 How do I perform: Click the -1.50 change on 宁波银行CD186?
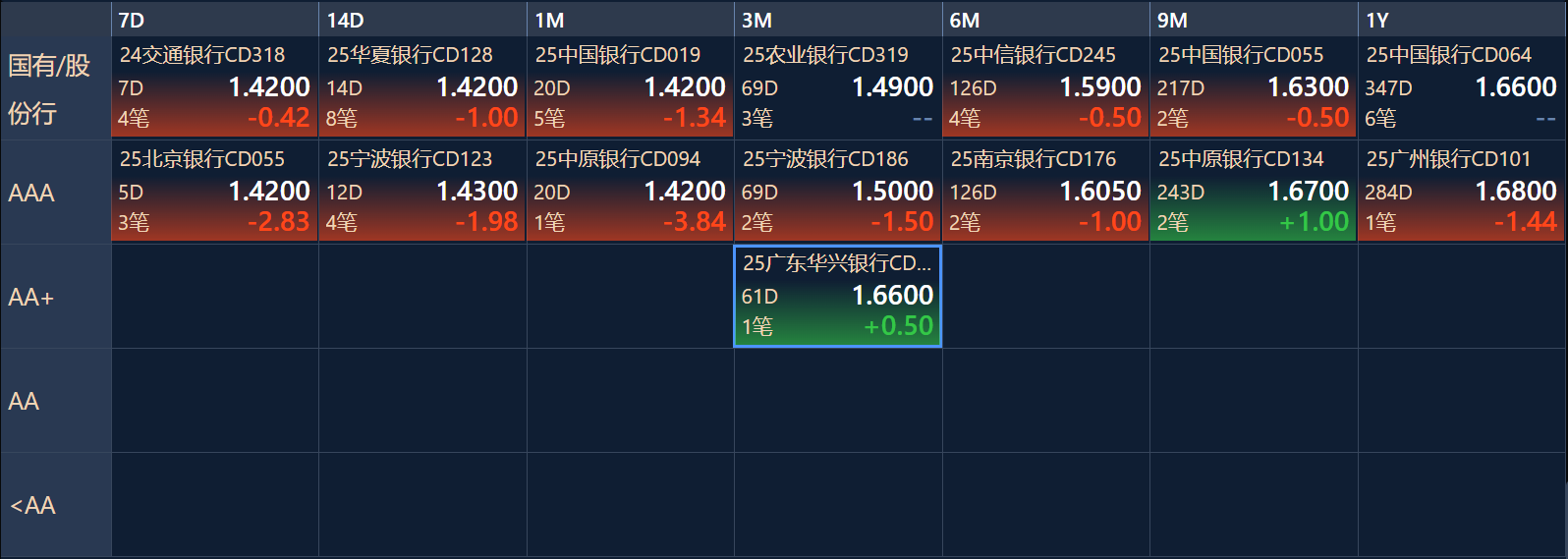click(x=902, y=222)
